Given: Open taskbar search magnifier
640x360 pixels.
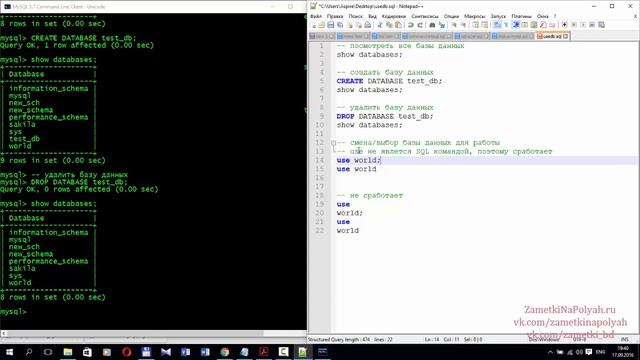Looking at the screenshot, I should click(29, 352).
